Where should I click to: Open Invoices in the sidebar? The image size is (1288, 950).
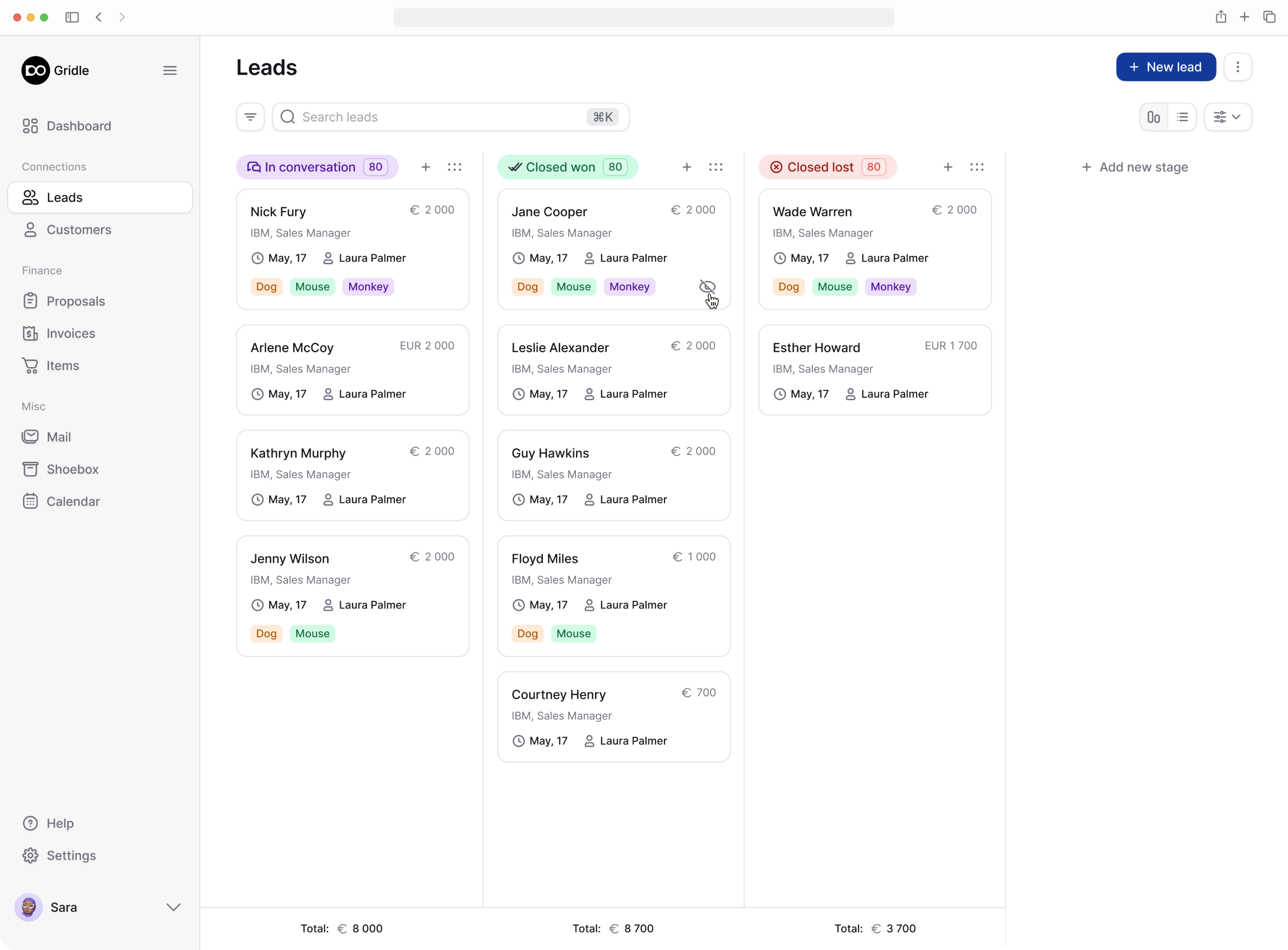[x=70, y=333]
